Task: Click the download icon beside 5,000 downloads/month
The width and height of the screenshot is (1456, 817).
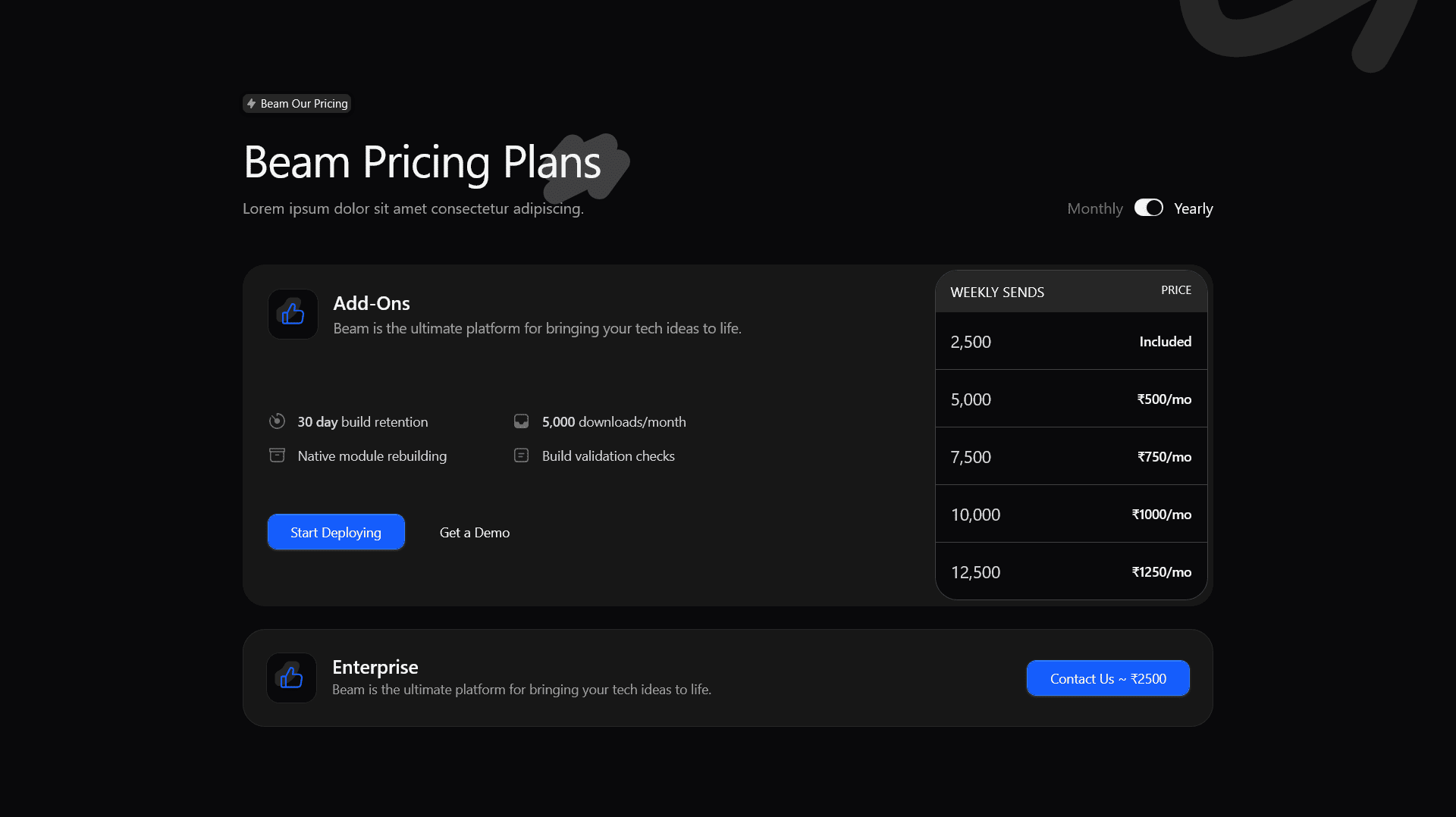Action: coord(521,421)
